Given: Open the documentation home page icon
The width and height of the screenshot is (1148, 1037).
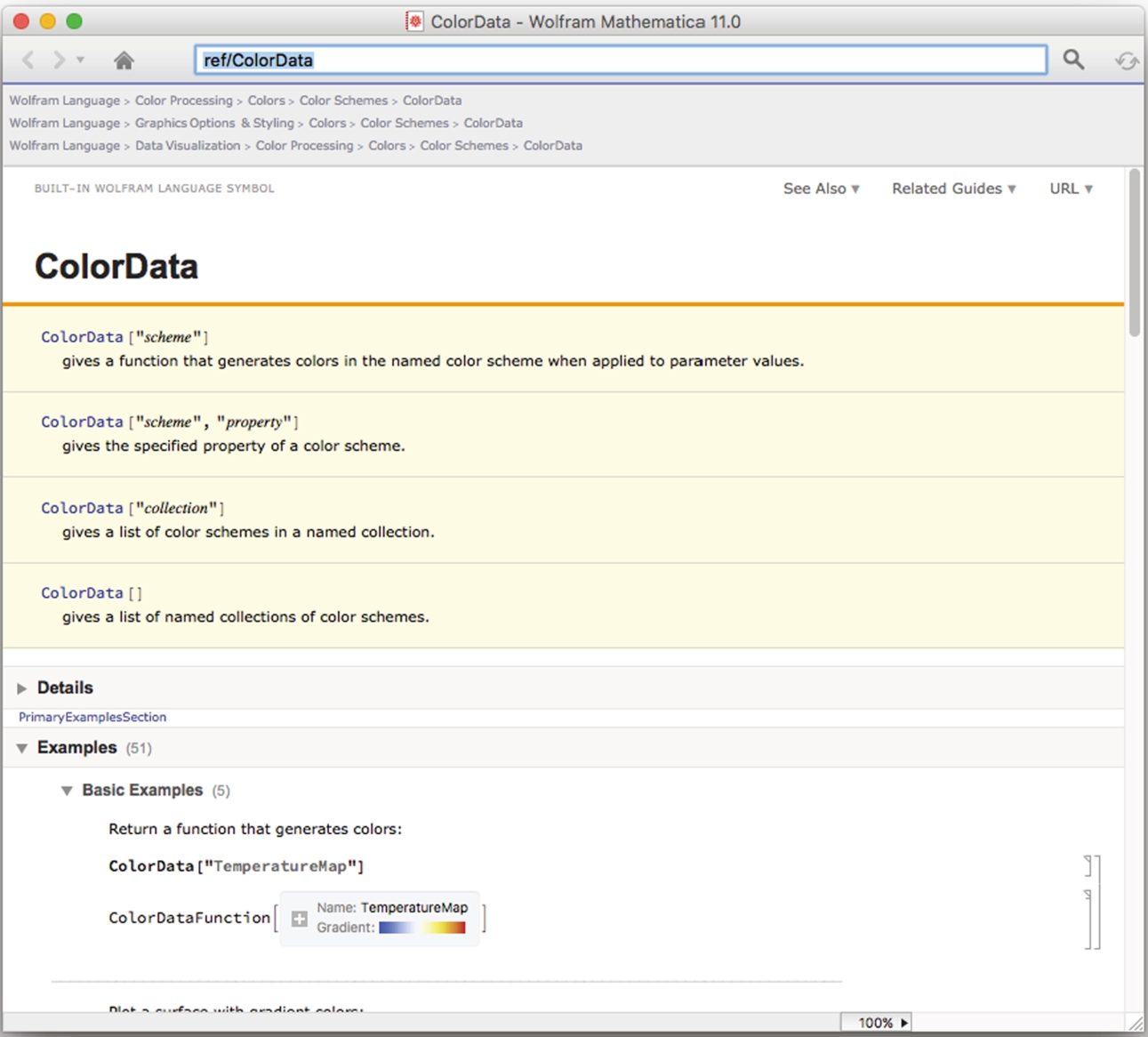Looking at the screenshot, I should point(124,60).
